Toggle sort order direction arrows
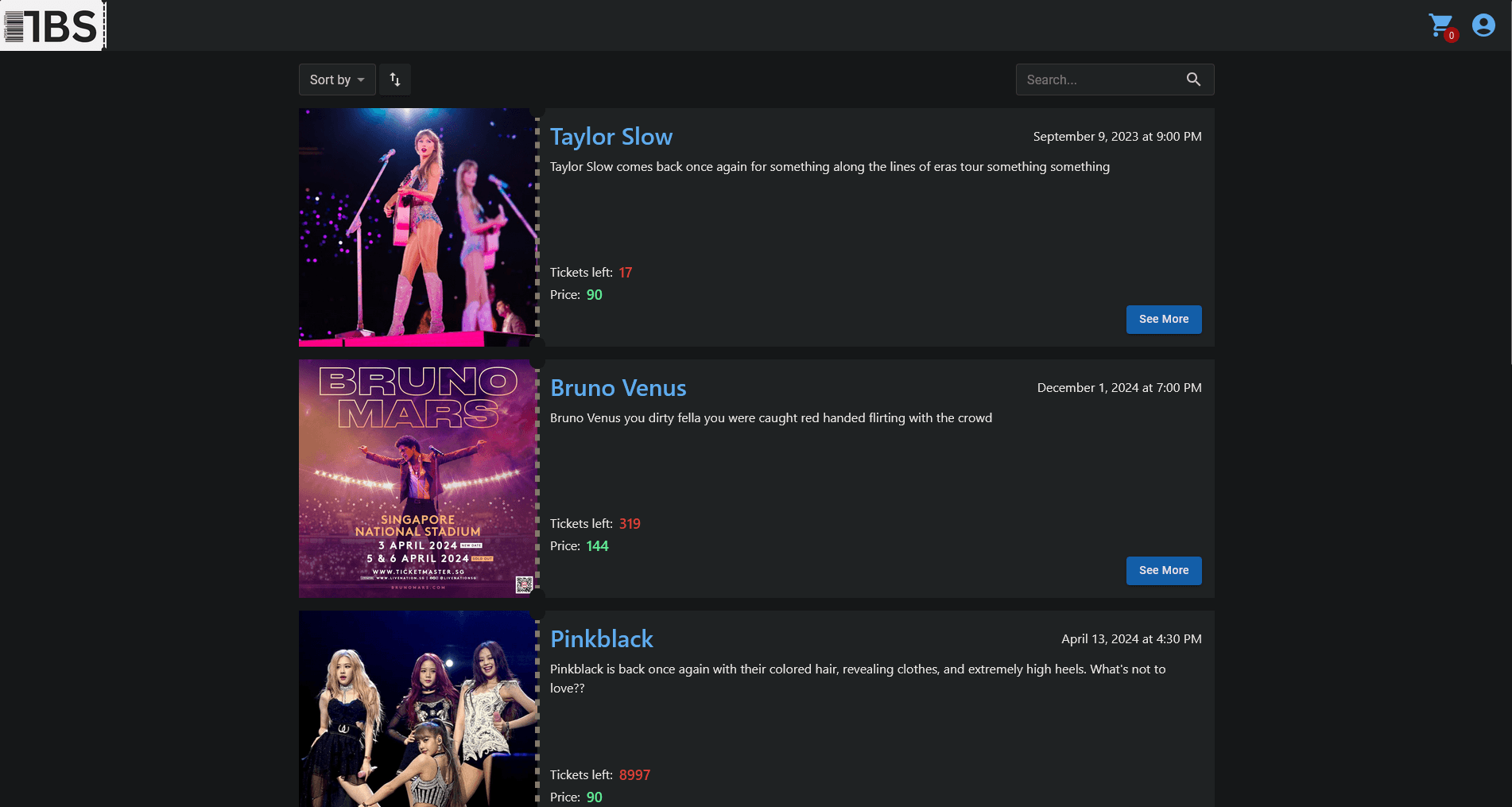1512x807 pixels. pyautogui.click(x=395, y=80)
